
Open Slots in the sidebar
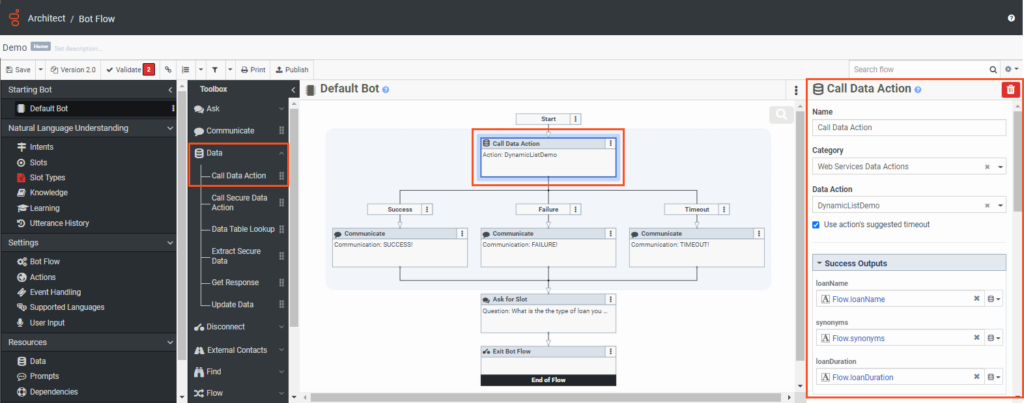[38, 162]
